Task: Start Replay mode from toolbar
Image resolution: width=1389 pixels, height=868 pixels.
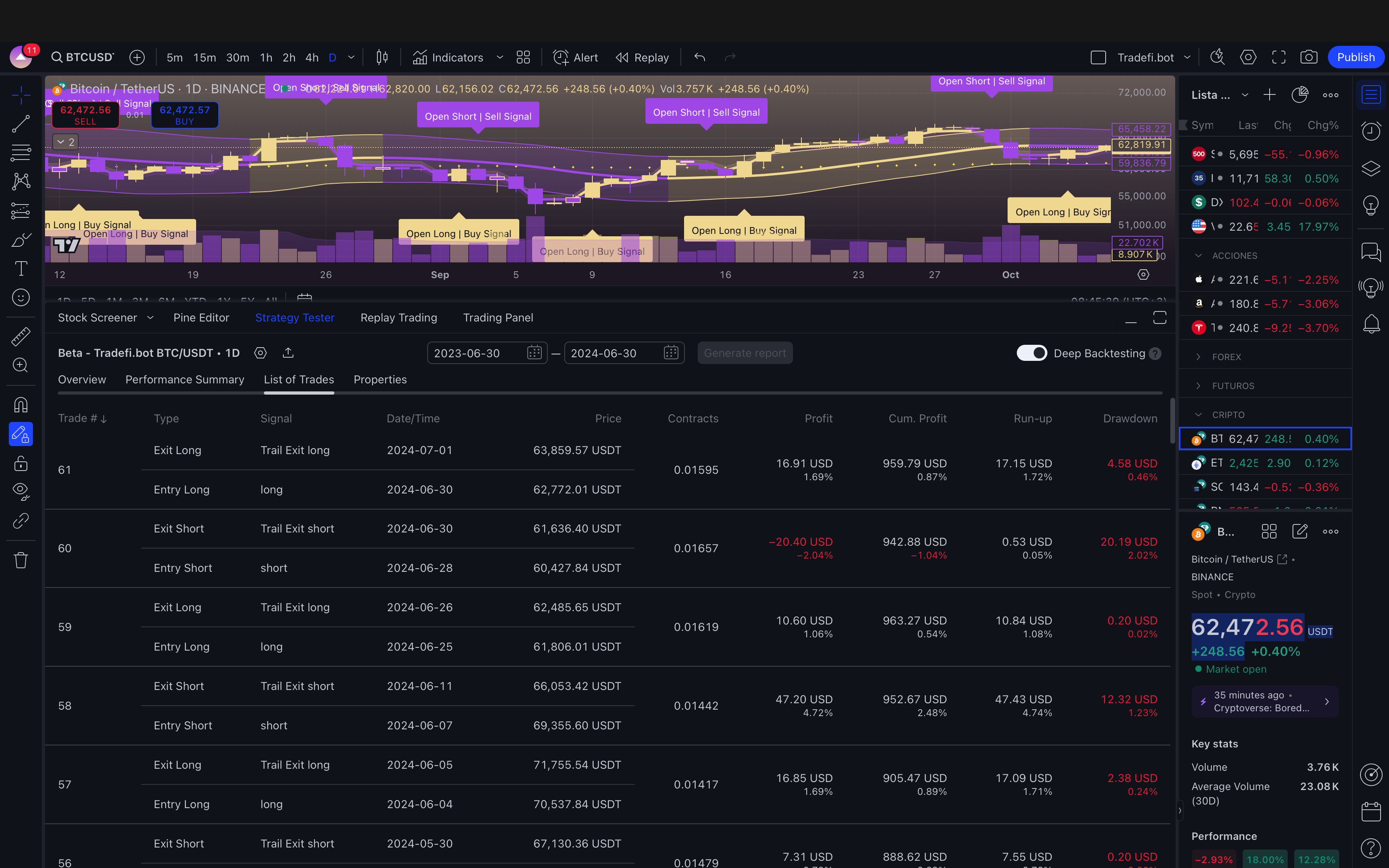Action: (x=642, y=57)
